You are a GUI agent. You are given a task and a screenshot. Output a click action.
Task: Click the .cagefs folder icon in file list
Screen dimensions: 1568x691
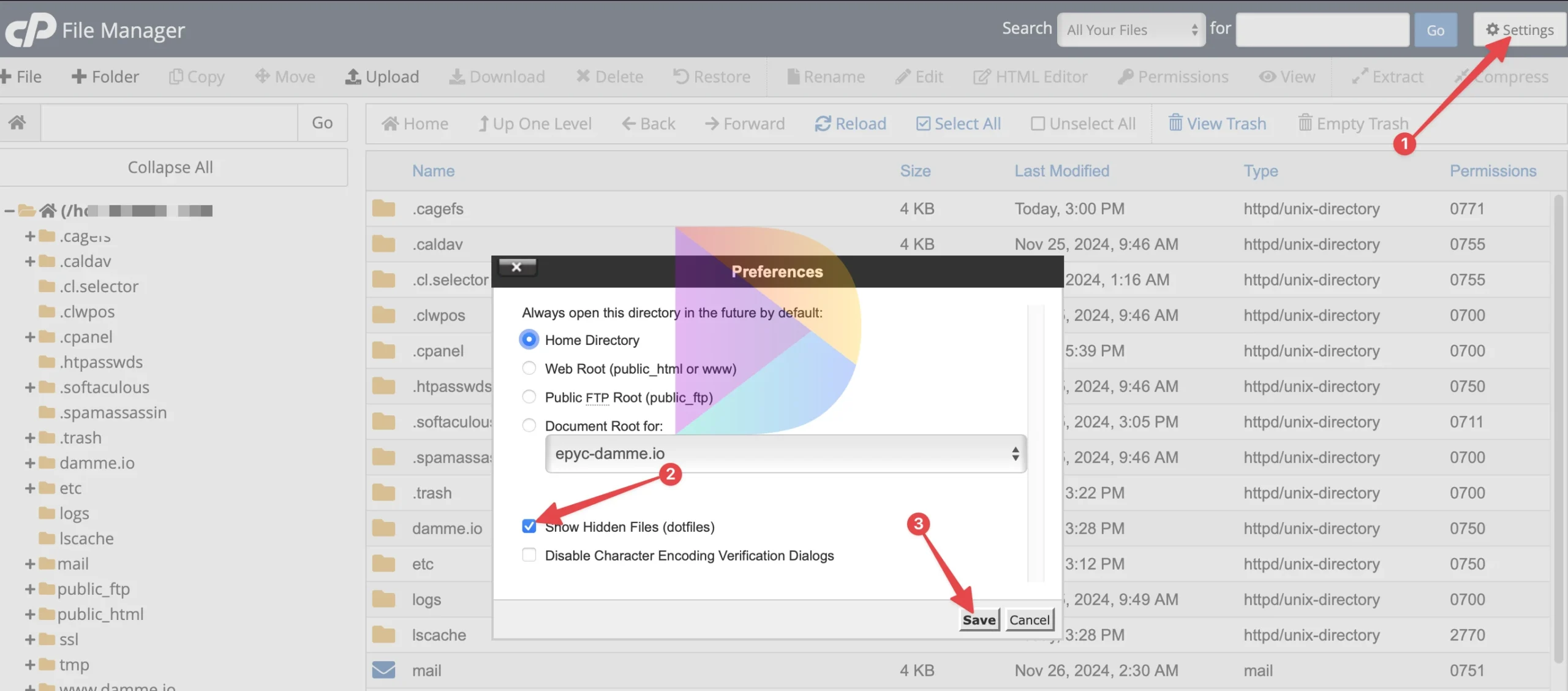(x=383, y=208)
